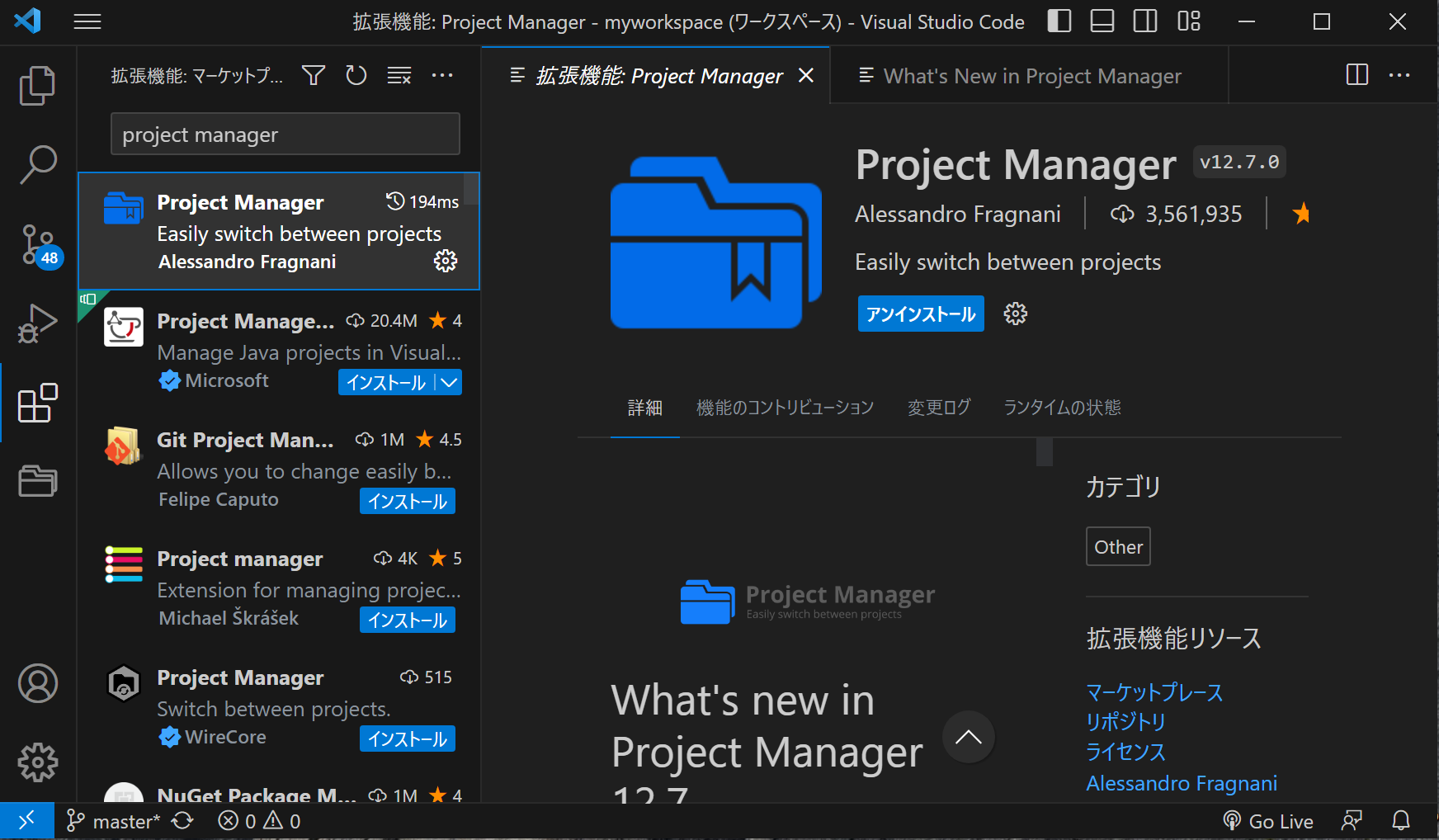Screen dimensions: 1439x840
Task: Click the Other category tag
Action: 1118,546
